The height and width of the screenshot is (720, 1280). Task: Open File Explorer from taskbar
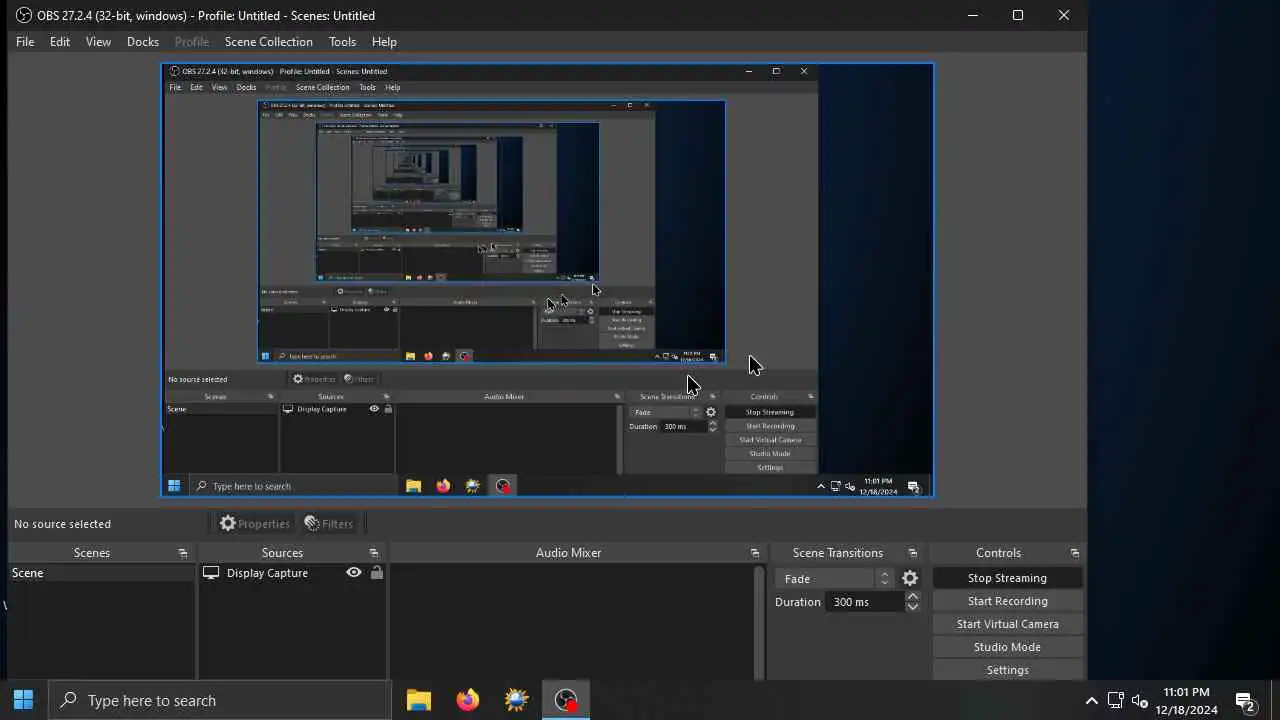(419, 700)
